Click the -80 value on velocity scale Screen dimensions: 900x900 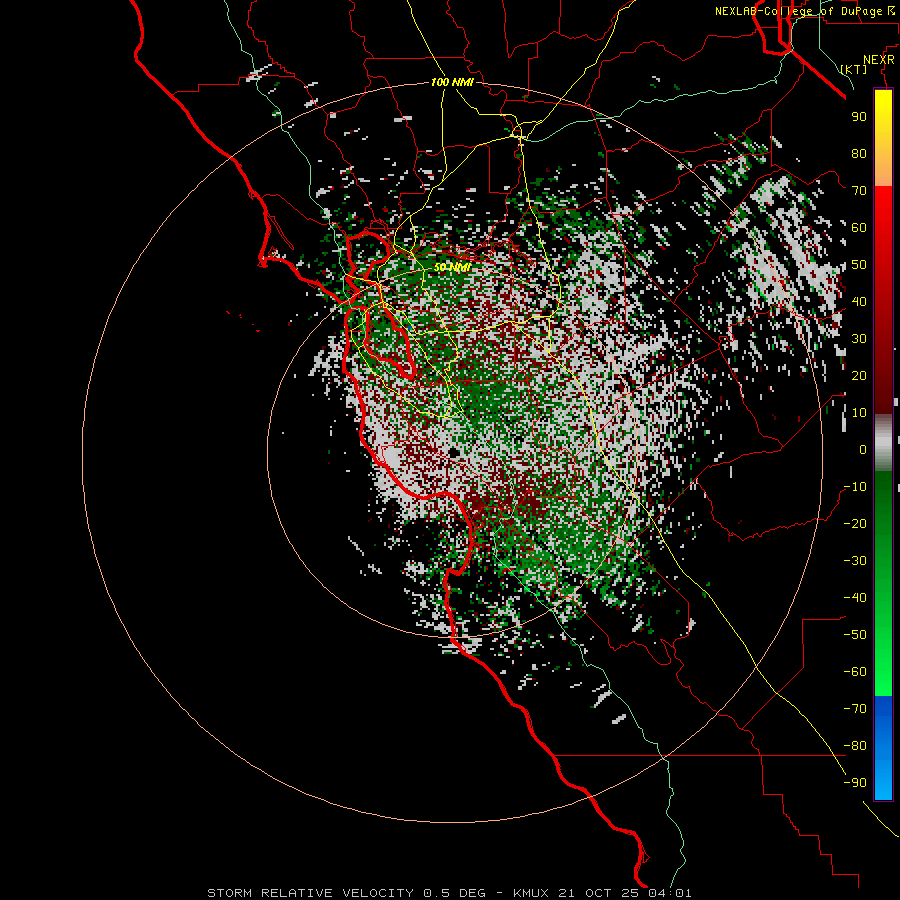(855, 746)
